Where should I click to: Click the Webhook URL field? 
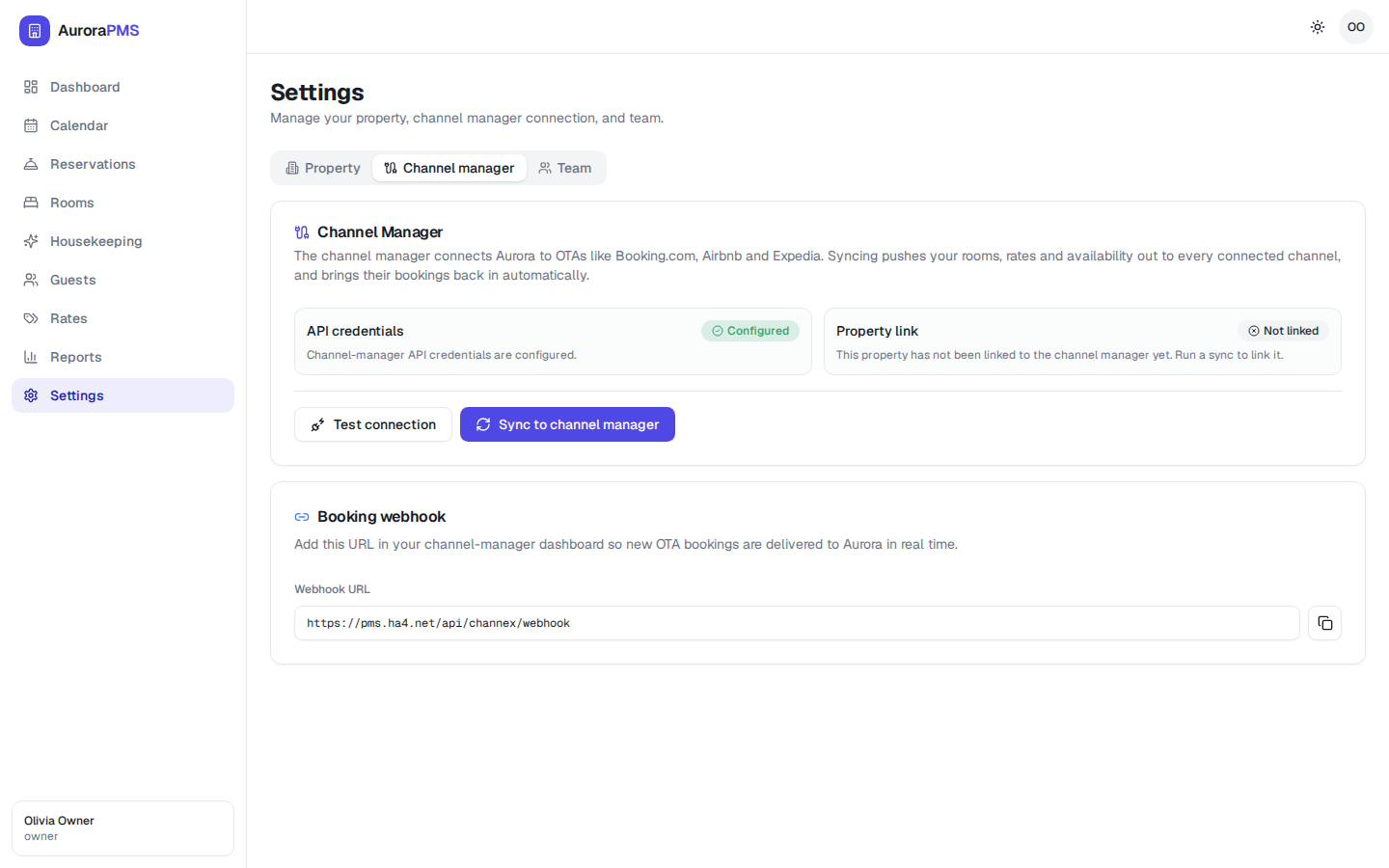click(797, 623)
